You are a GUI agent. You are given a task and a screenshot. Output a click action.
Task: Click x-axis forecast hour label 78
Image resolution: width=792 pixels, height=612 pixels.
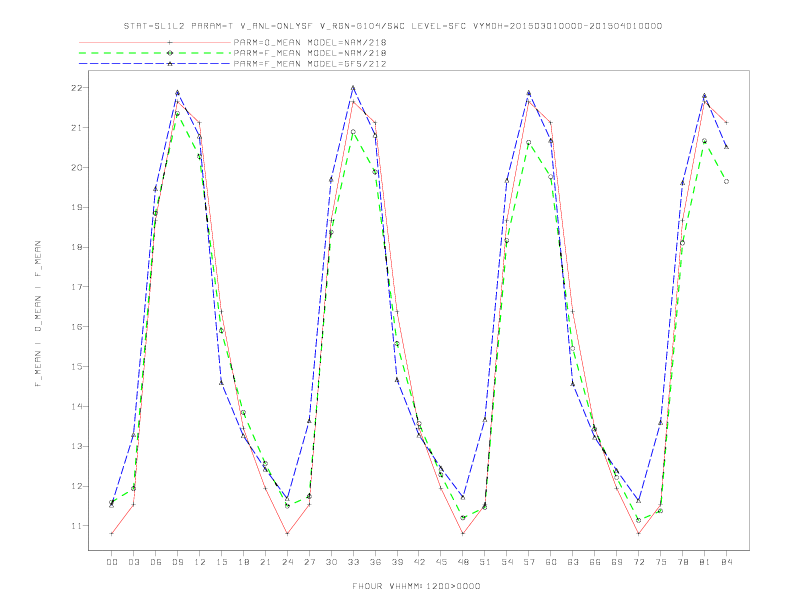[682, 562]
